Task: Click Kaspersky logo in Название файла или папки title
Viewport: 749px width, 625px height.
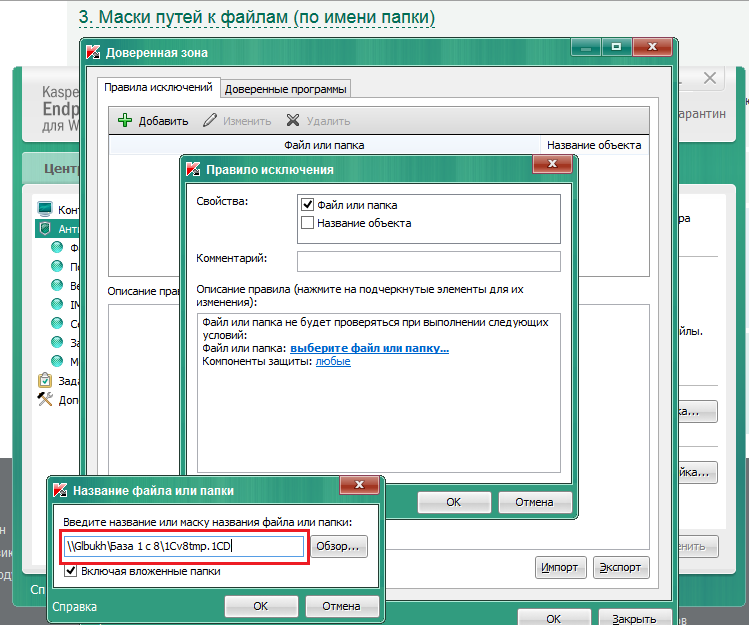Action: [60, 490]
